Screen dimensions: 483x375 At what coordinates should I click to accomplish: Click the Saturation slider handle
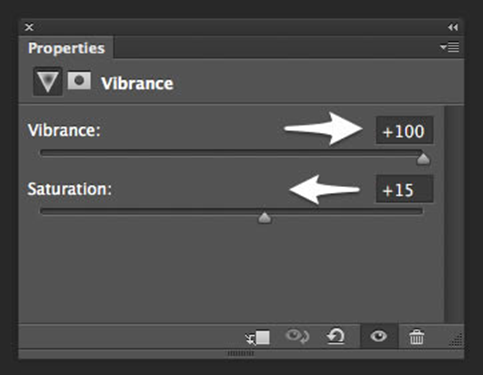coord(265,218)
